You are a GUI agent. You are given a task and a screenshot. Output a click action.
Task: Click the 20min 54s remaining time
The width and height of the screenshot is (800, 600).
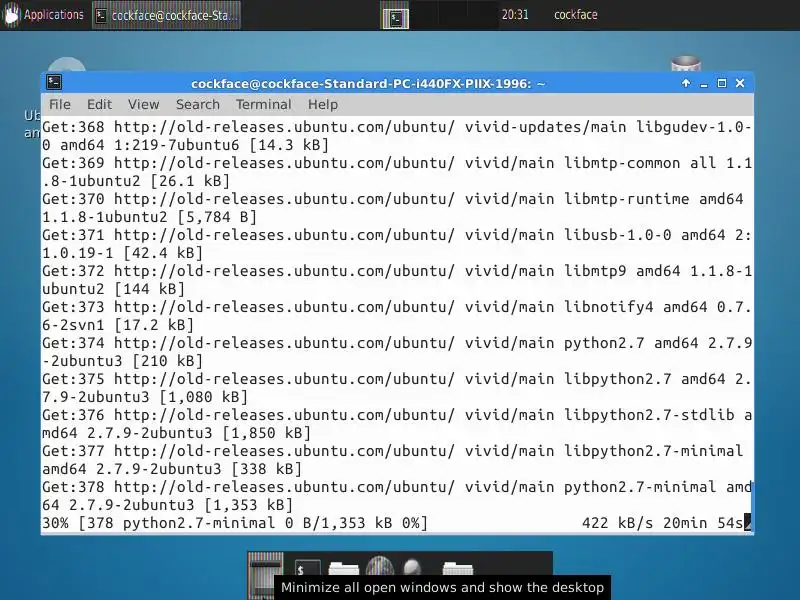[703, 523]
